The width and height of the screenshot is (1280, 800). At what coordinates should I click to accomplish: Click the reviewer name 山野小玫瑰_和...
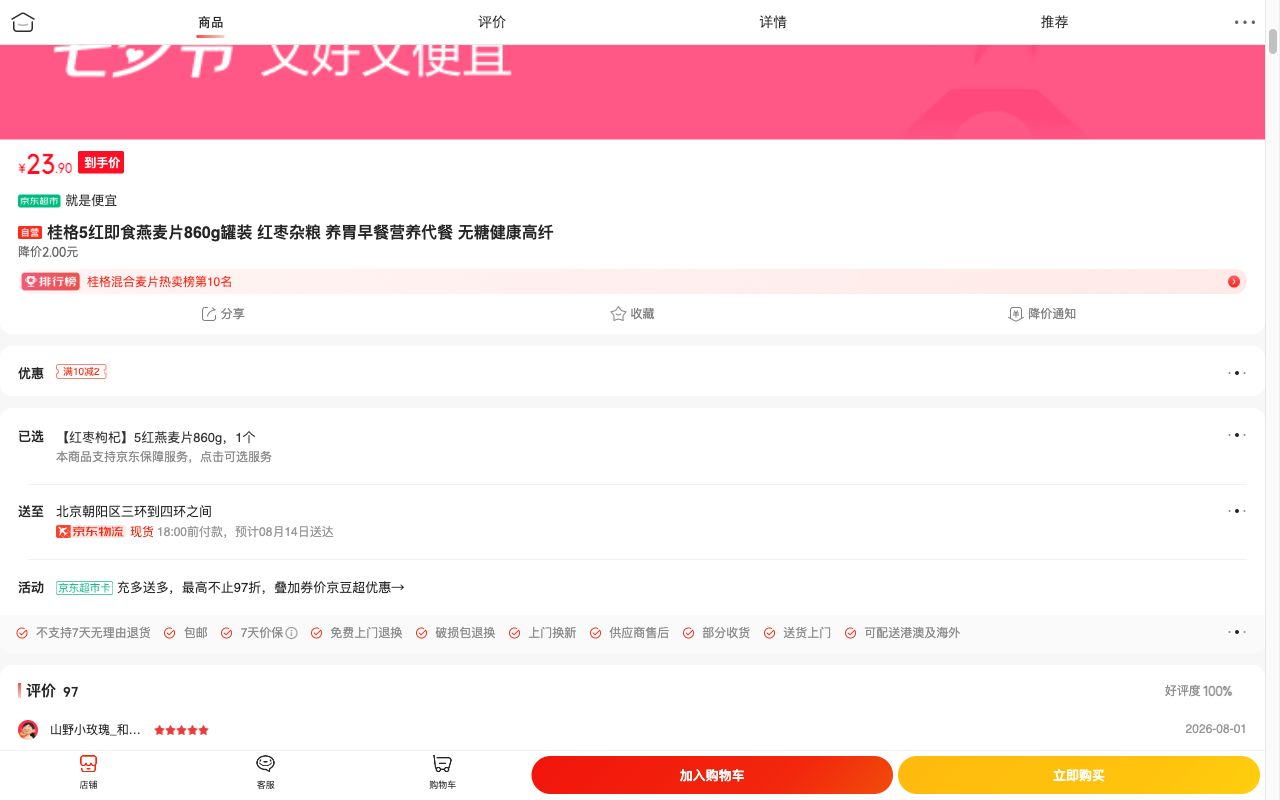96,730
